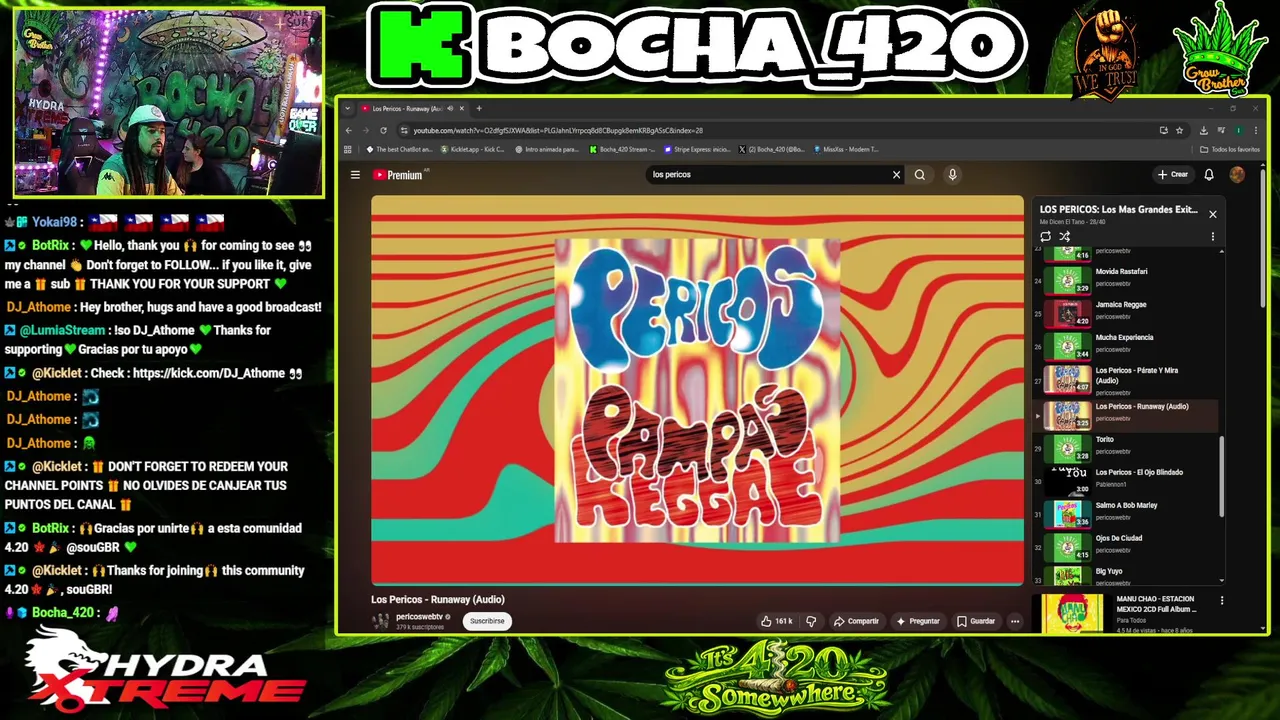Go to the YouTube Premium home logo

coord(398,175)
